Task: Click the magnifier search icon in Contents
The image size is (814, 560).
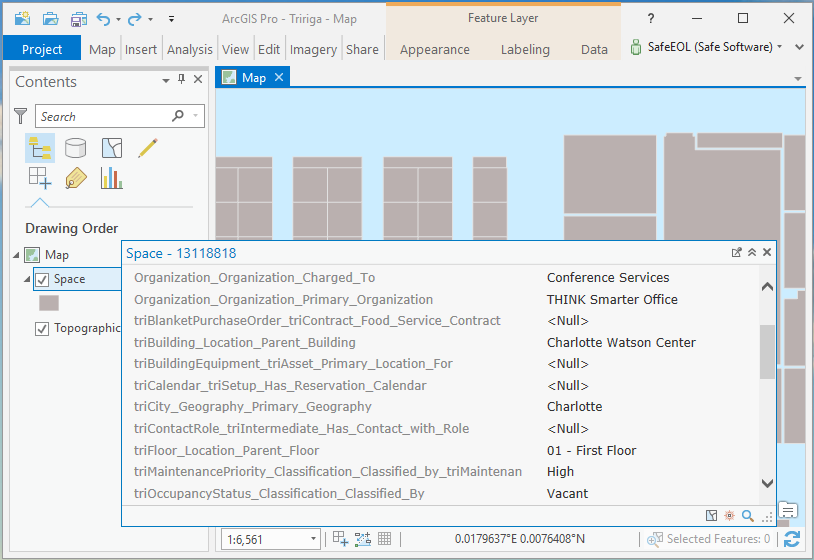Action: [178, 115]
